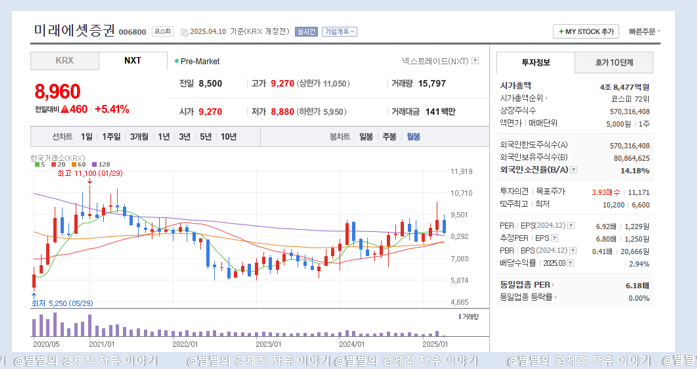
Task: Click the price change +5.41% value
Action: click(x=112, y=109)
